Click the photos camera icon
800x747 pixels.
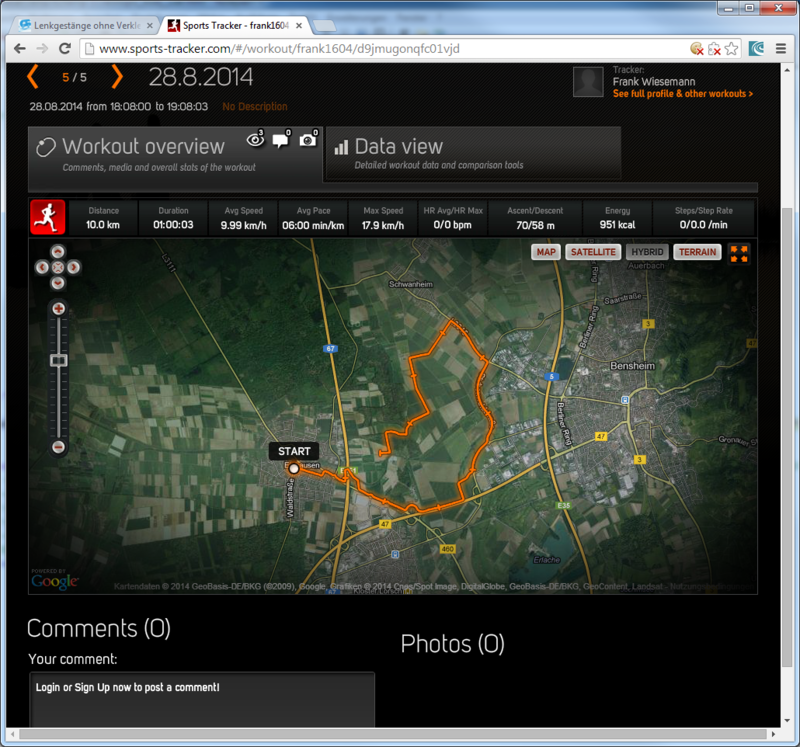(x=309, y=139)
